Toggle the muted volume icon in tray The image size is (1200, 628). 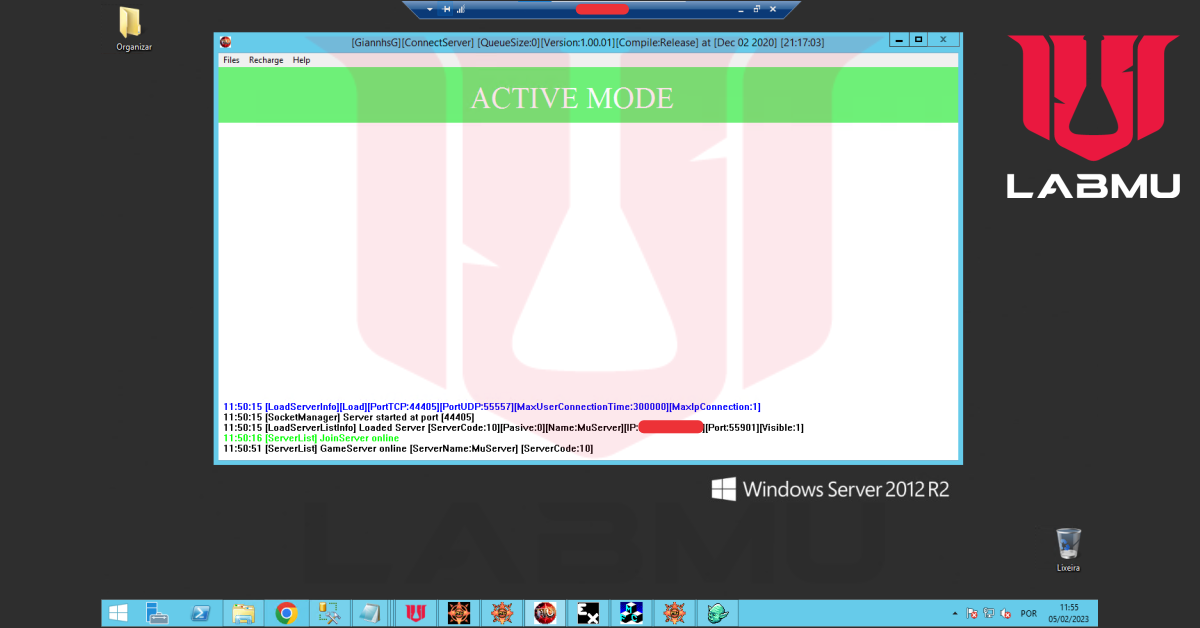tap(1003, 613)
